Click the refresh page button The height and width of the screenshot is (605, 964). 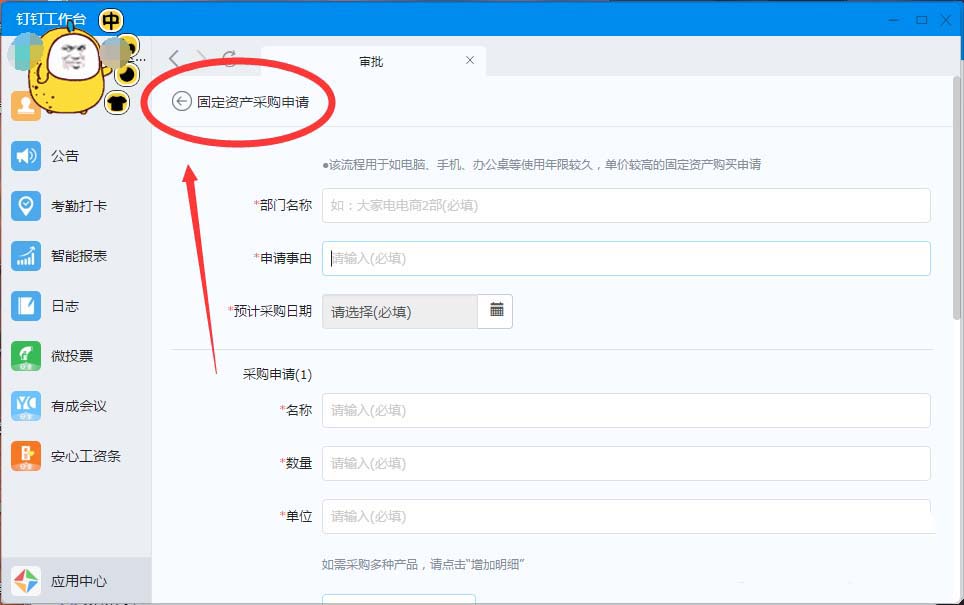coord(229,59)
